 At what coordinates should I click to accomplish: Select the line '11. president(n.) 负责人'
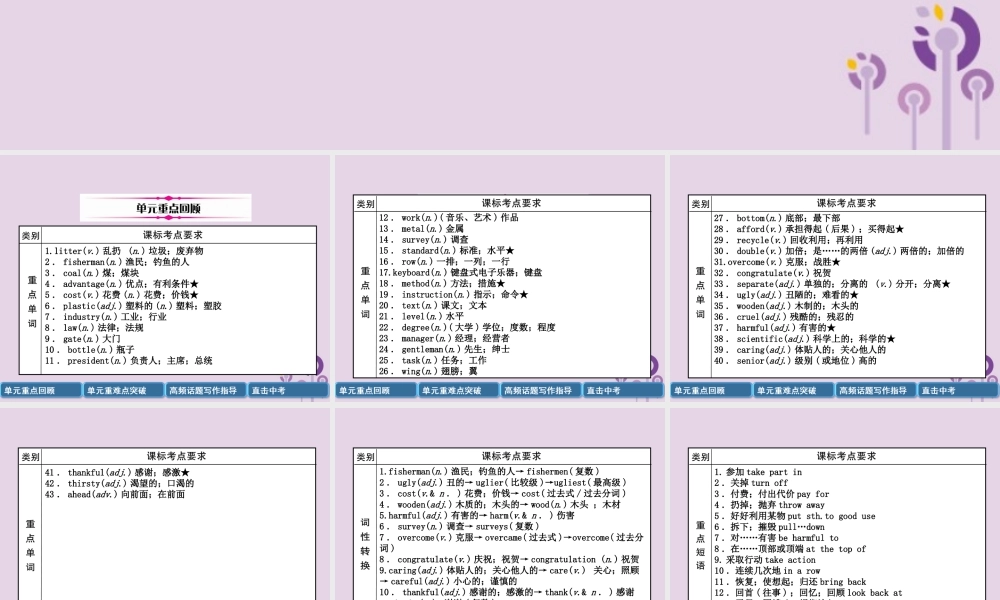click(129, 361)
